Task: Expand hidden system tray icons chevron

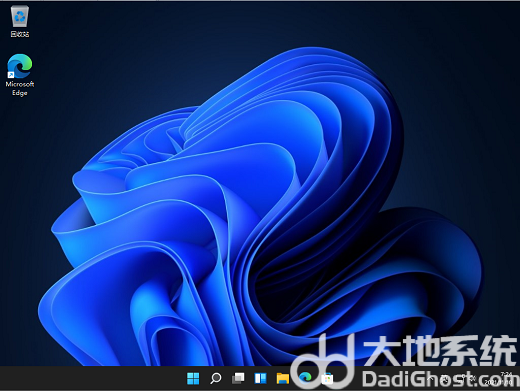Action: click(430, 379)
